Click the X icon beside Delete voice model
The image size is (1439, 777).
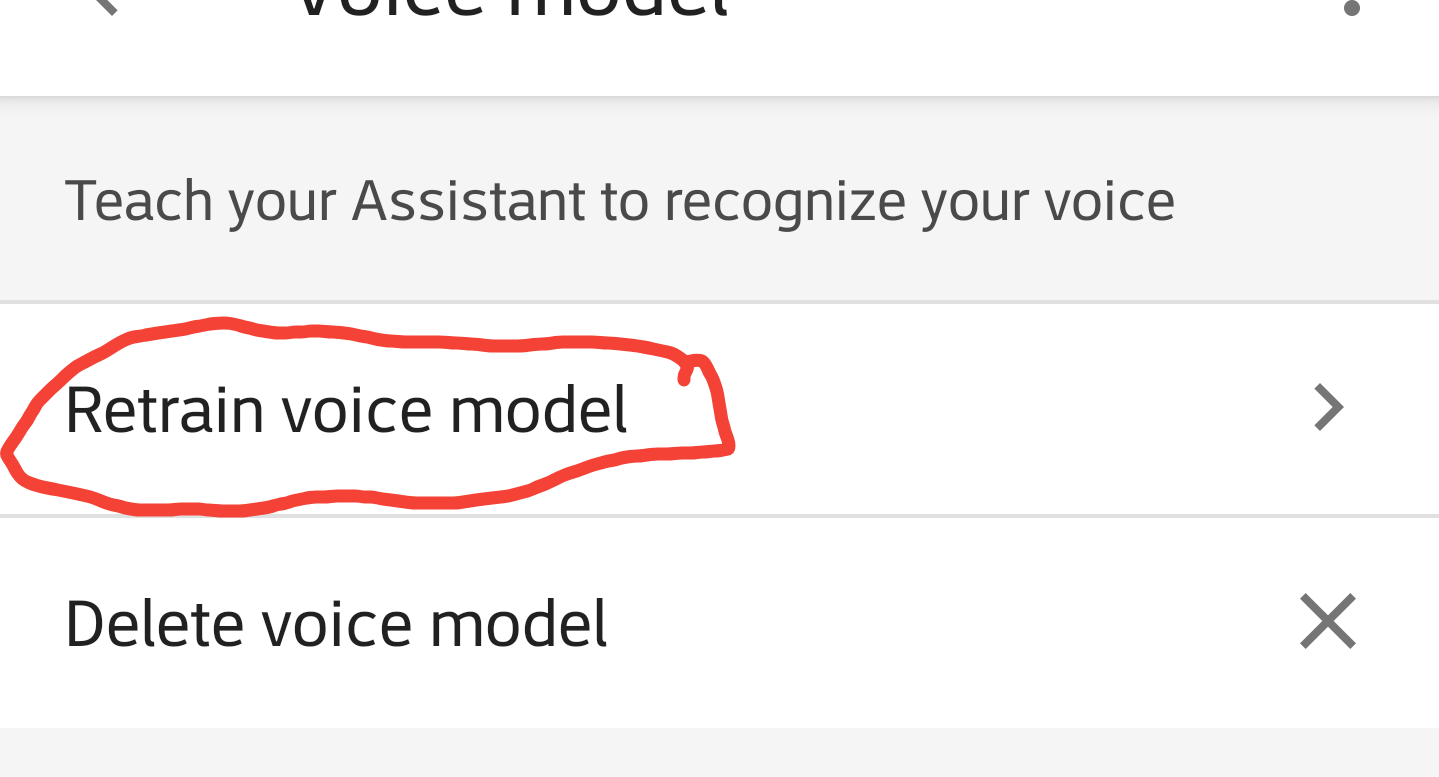pos(1327,621)
